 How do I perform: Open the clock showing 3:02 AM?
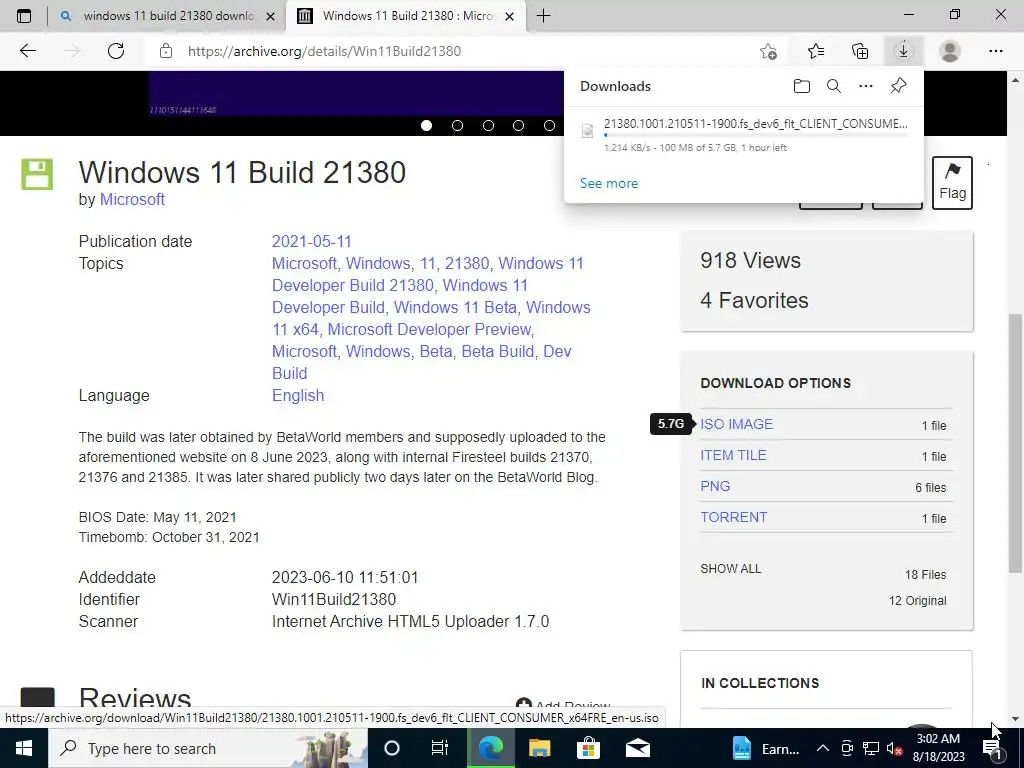click(x=939, y=748)
